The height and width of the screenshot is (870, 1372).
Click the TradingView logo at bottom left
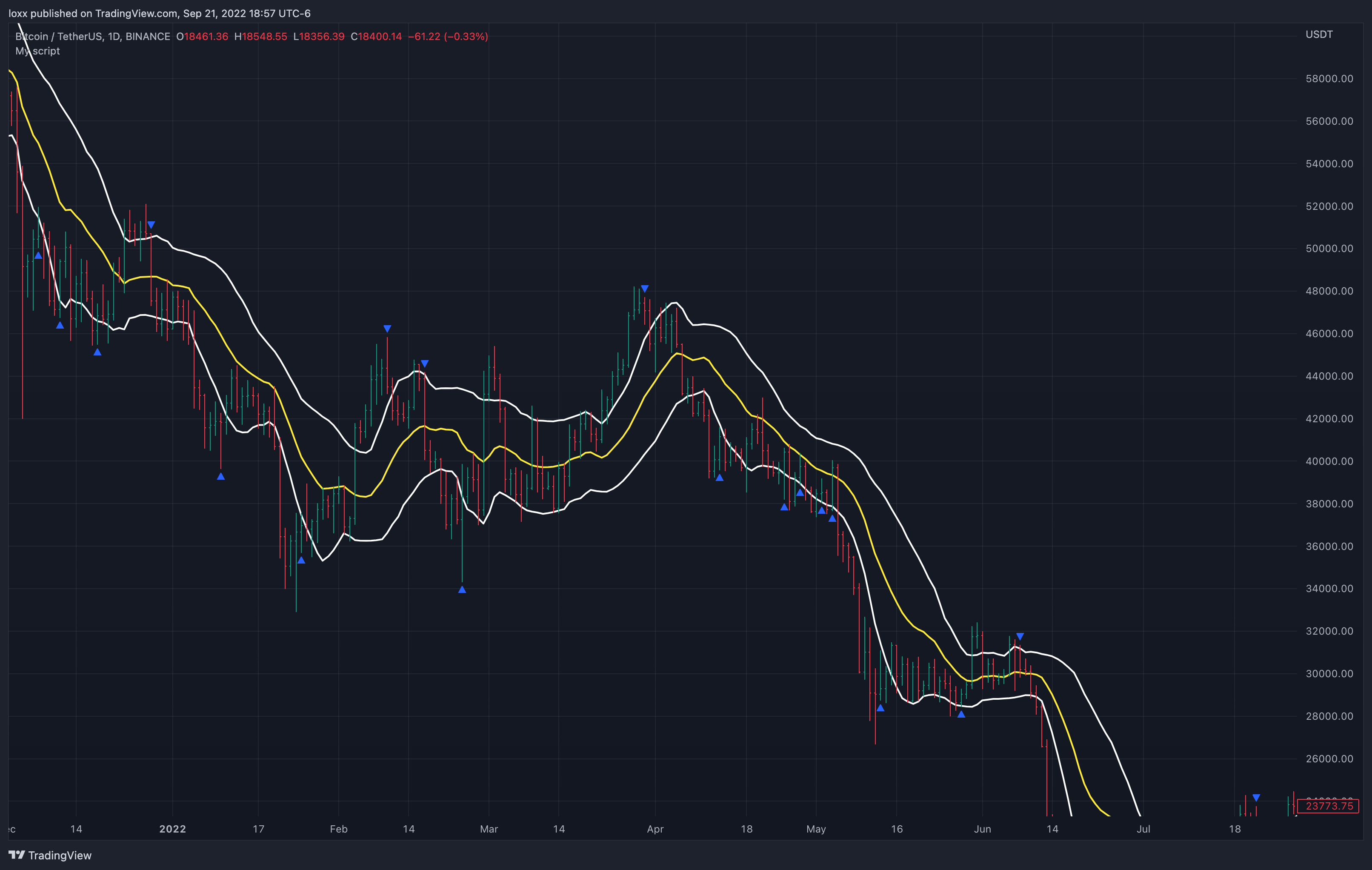coord(49,855)
